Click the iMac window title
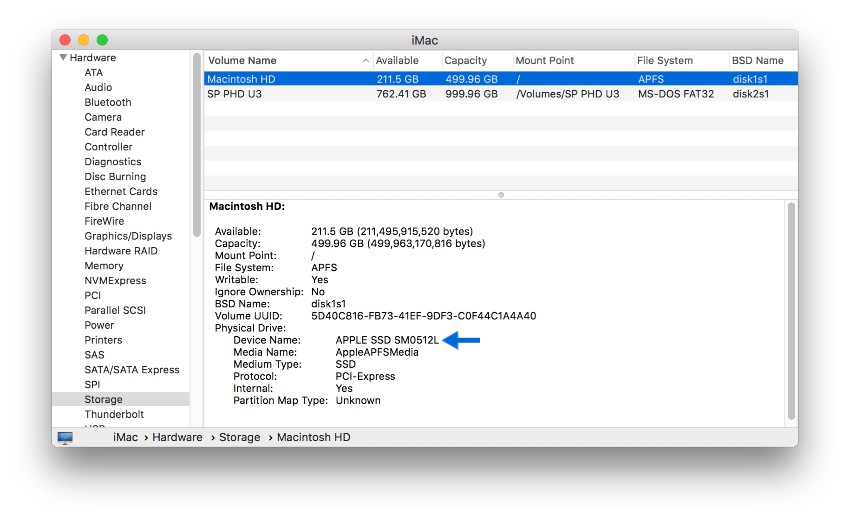Screen dimensions: 850x521 click(x=424, y=41)
